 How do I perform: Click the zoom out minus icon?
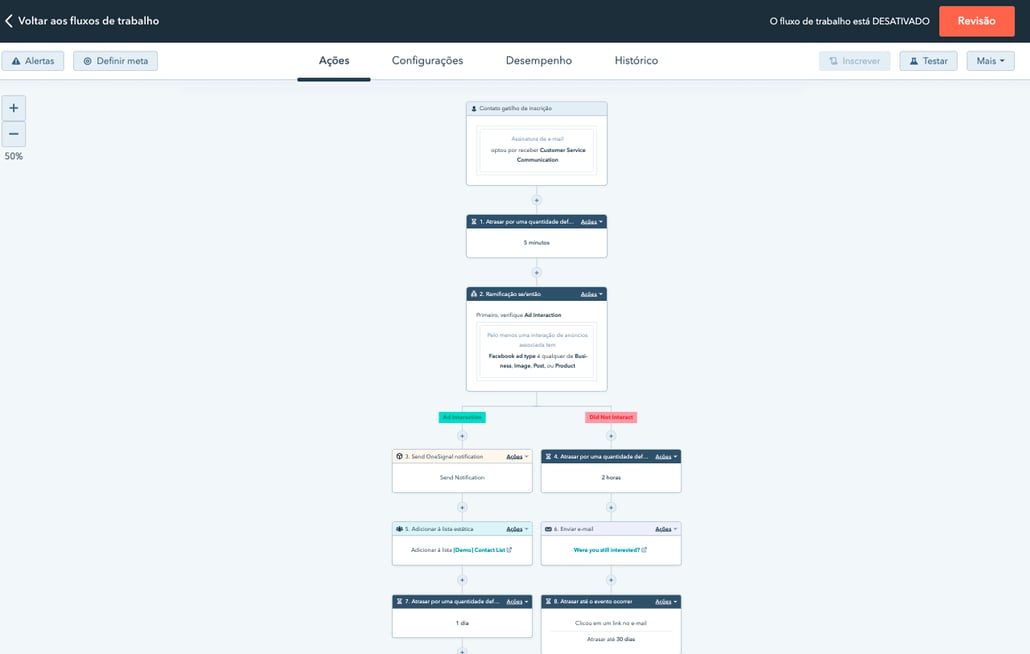[x=13, y=133]
